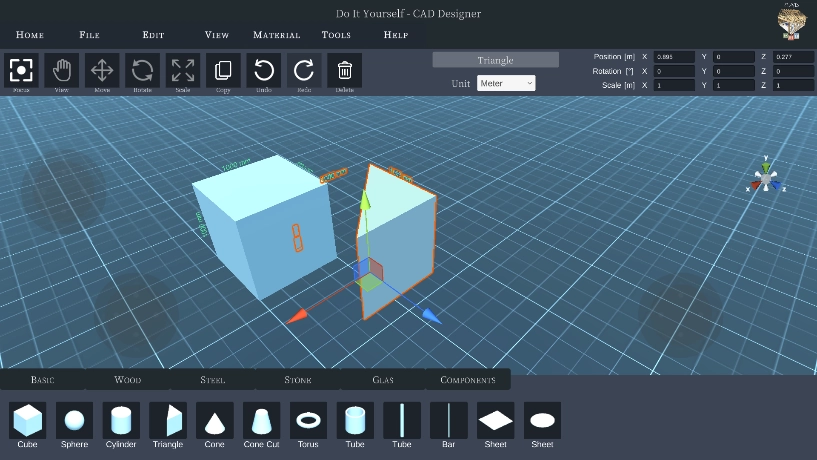817x460 pixels.
Task: Undo the last action
Action: coord(264,70)
